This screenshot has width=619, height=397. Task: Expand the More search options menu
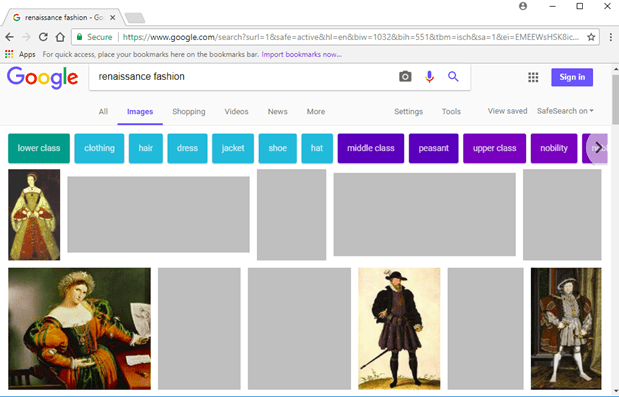[316, 112]
